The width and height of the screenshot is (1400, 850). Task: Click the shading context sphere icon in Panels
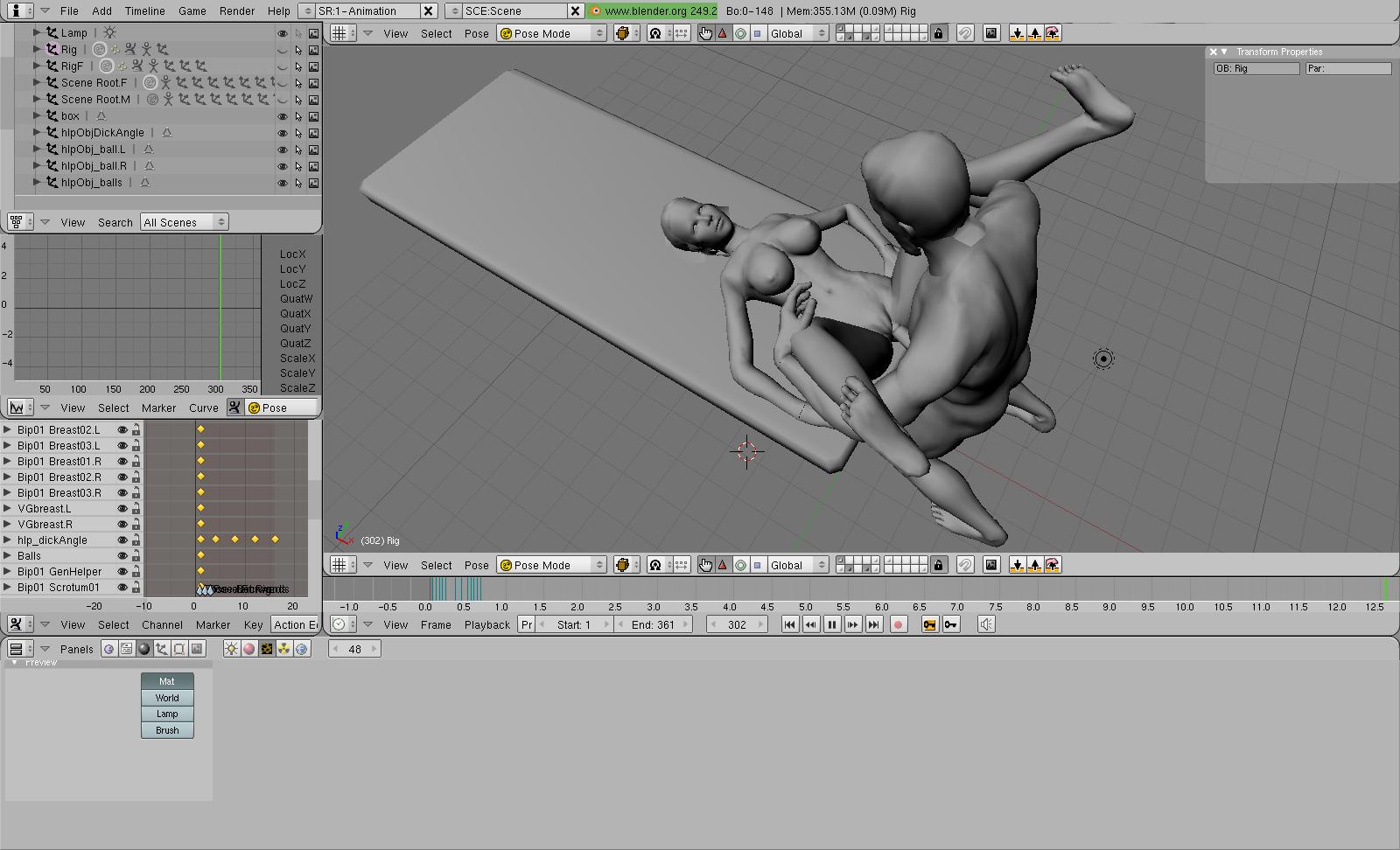click(144, 649)
